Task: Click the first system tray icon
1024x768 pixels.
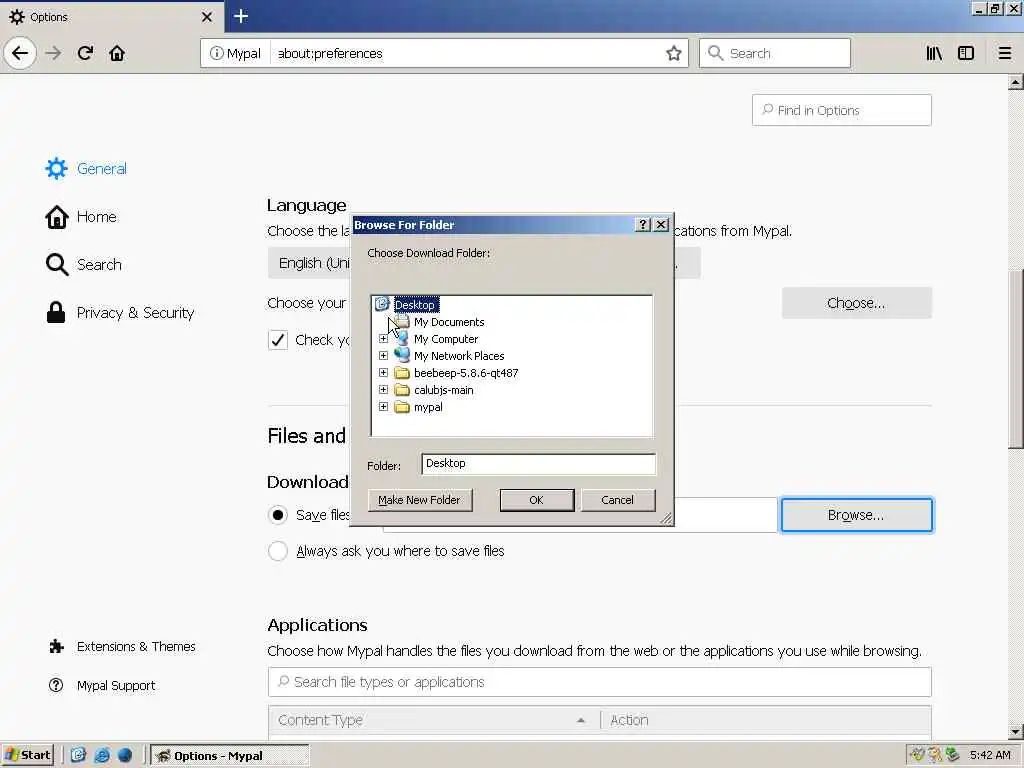Action: coord(917,755)
